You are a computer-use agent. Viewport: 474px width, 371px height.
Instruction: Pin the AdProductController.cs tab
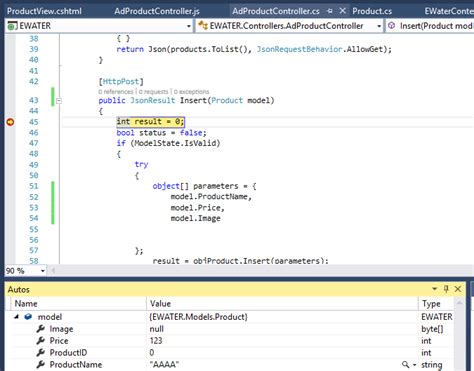[330, 11]
